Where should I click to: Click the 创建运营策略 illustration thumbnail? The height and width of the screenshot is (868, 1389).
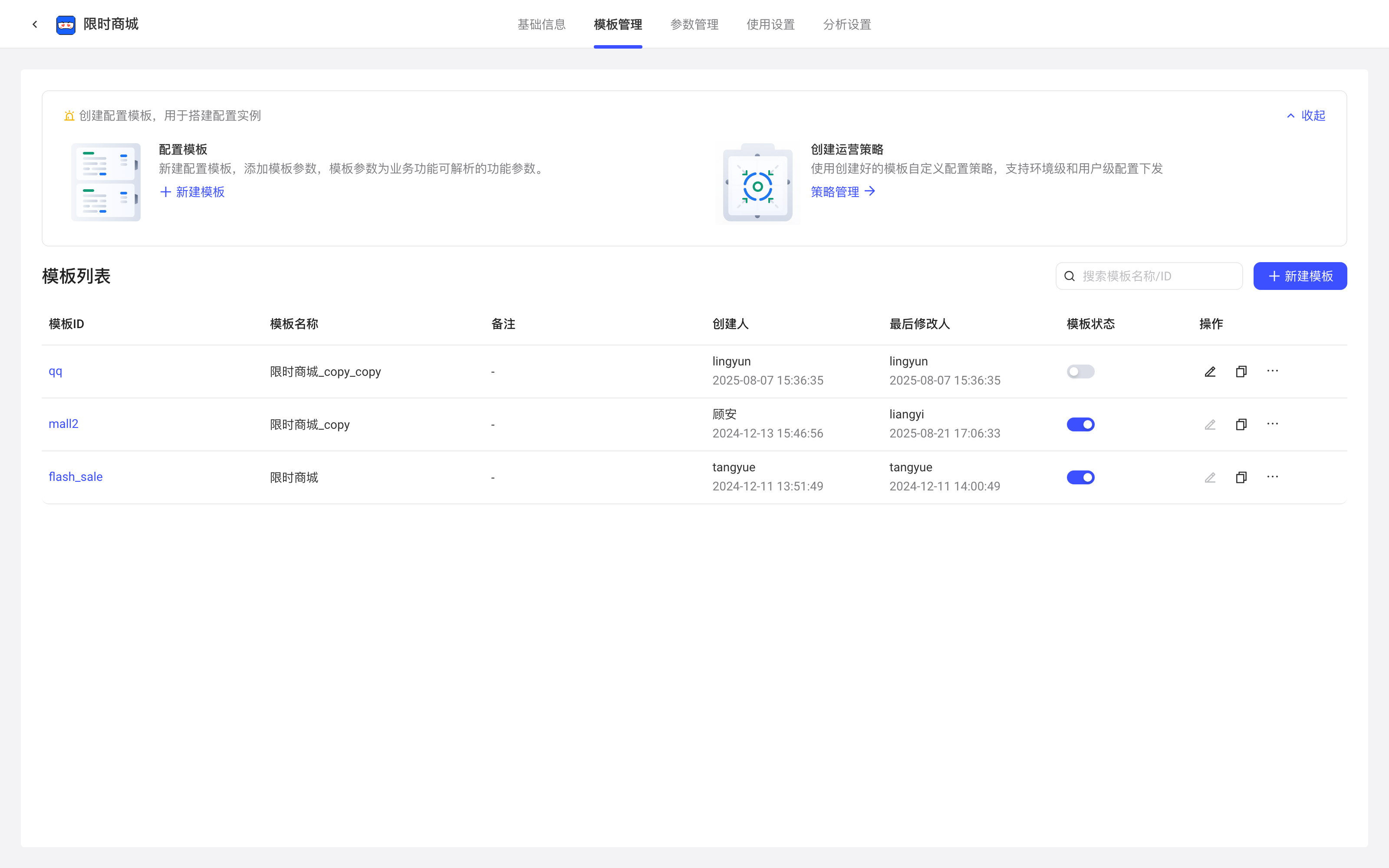757,182
